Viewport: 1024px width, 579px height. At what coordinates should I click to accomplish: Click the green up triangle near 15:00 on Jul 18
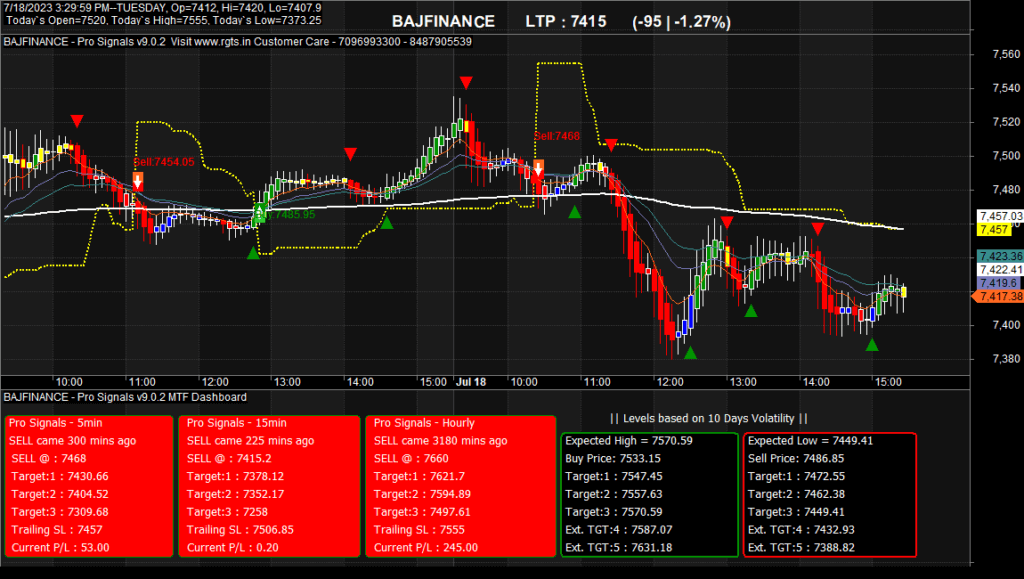point(872,345)
